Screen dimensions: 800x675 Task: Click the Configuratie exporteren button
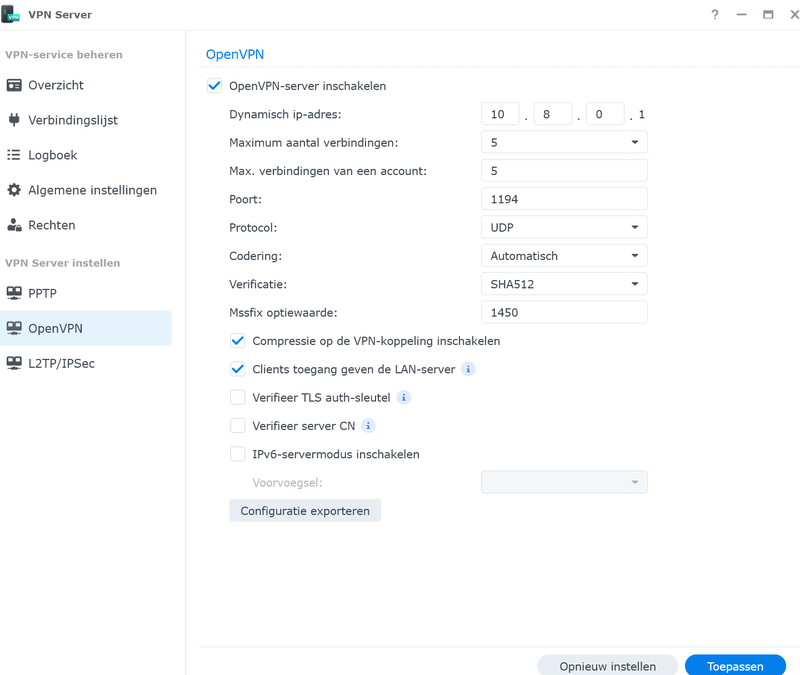[x=305, y=511]
